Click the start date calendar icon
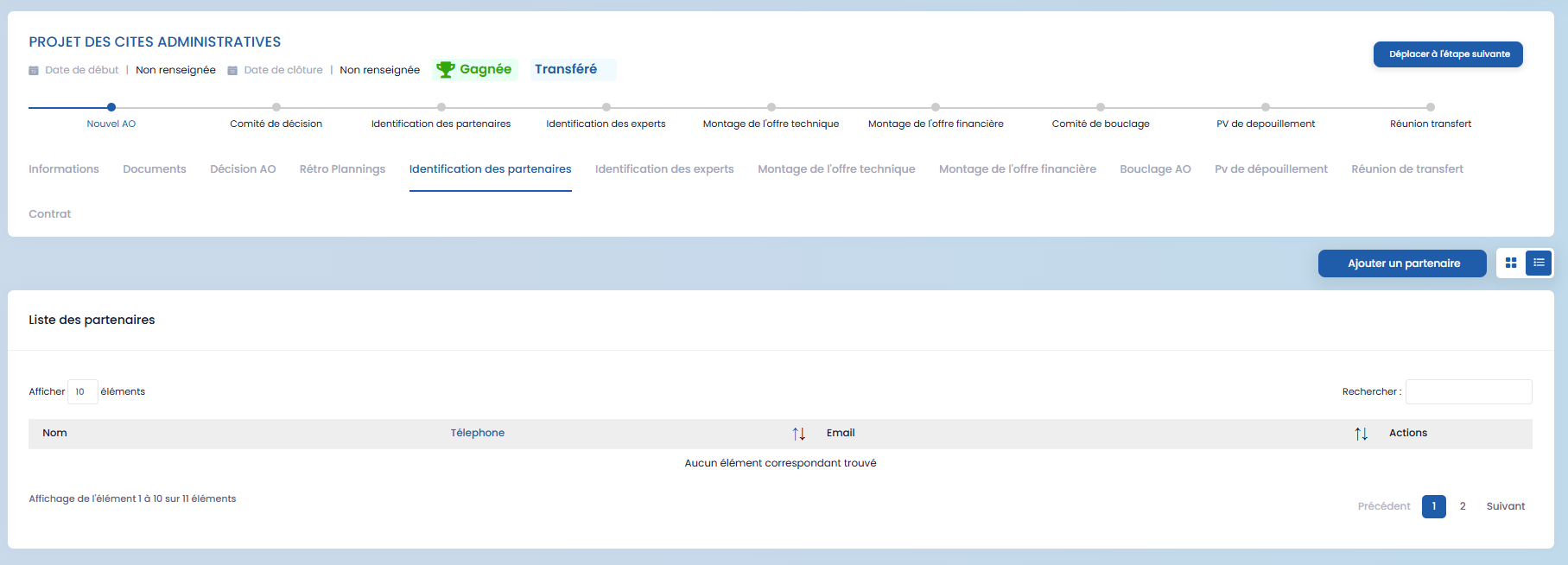 pos(34,70)
